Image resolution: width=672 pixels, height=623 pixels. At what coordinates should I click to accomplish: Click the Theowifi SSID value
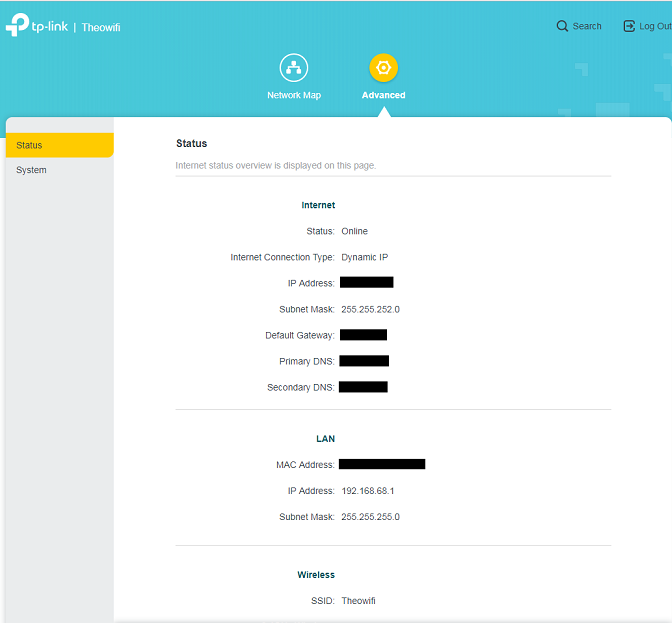pos(359,601)
